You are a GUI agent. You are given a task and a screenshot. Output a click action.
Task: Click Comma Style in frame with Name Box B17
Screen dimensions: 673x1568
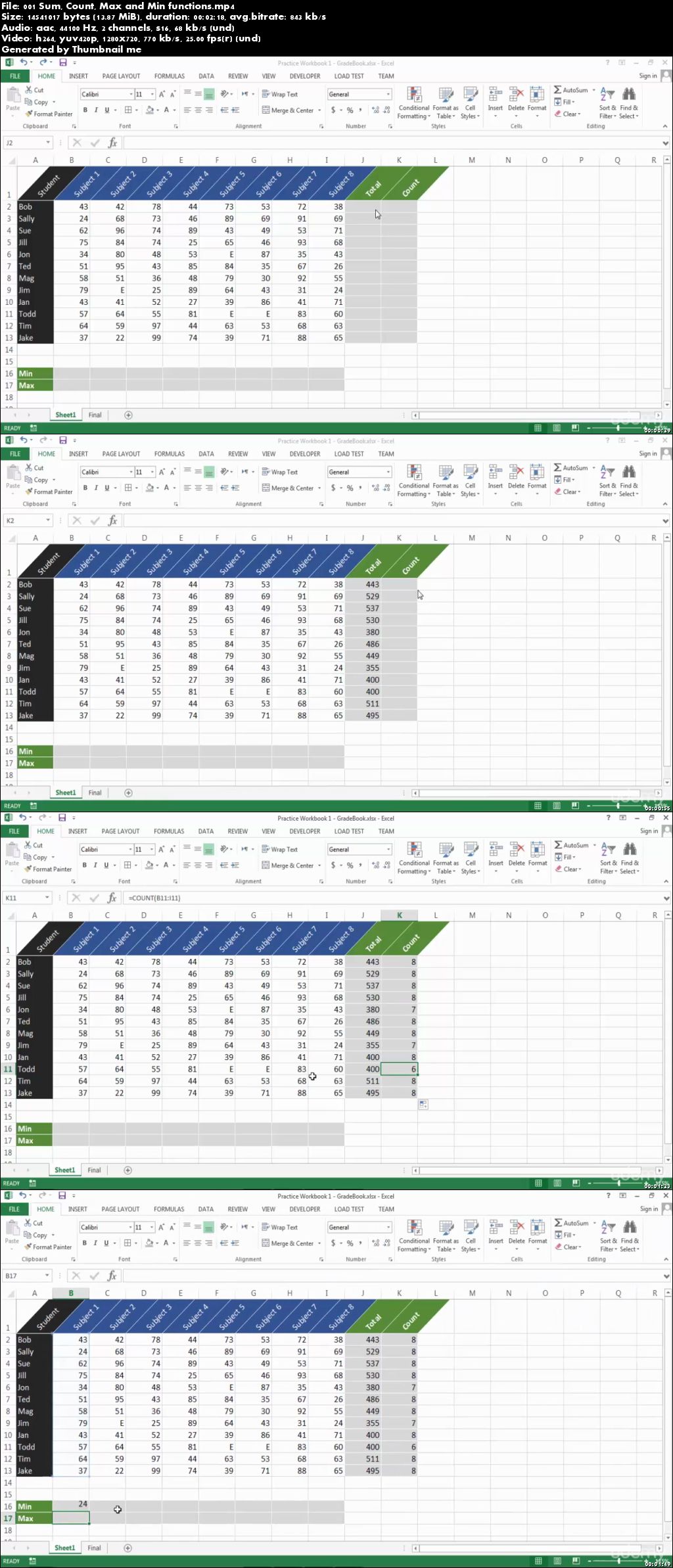(360, 1243)
